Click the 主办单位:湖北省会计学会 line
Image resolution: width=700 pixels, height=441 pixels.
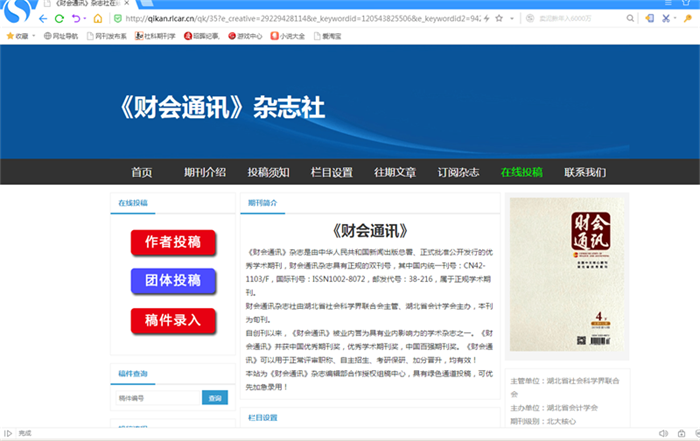point(554,408)
